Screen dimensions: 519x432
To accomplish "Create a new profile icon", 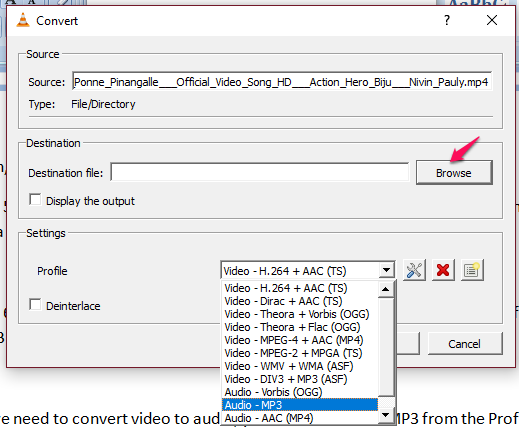I will coord(472,270).
